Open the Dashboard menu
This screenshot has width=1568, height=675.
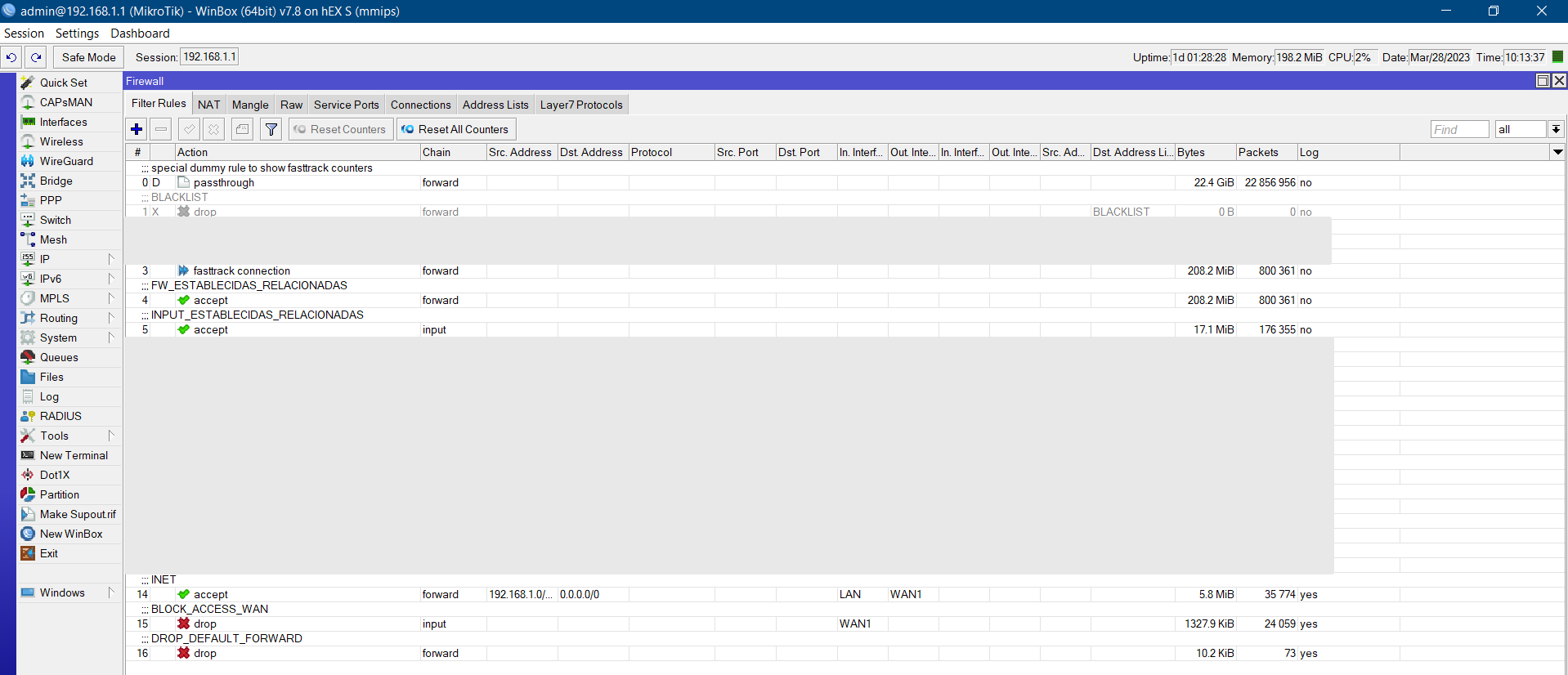tap(140, 34)
